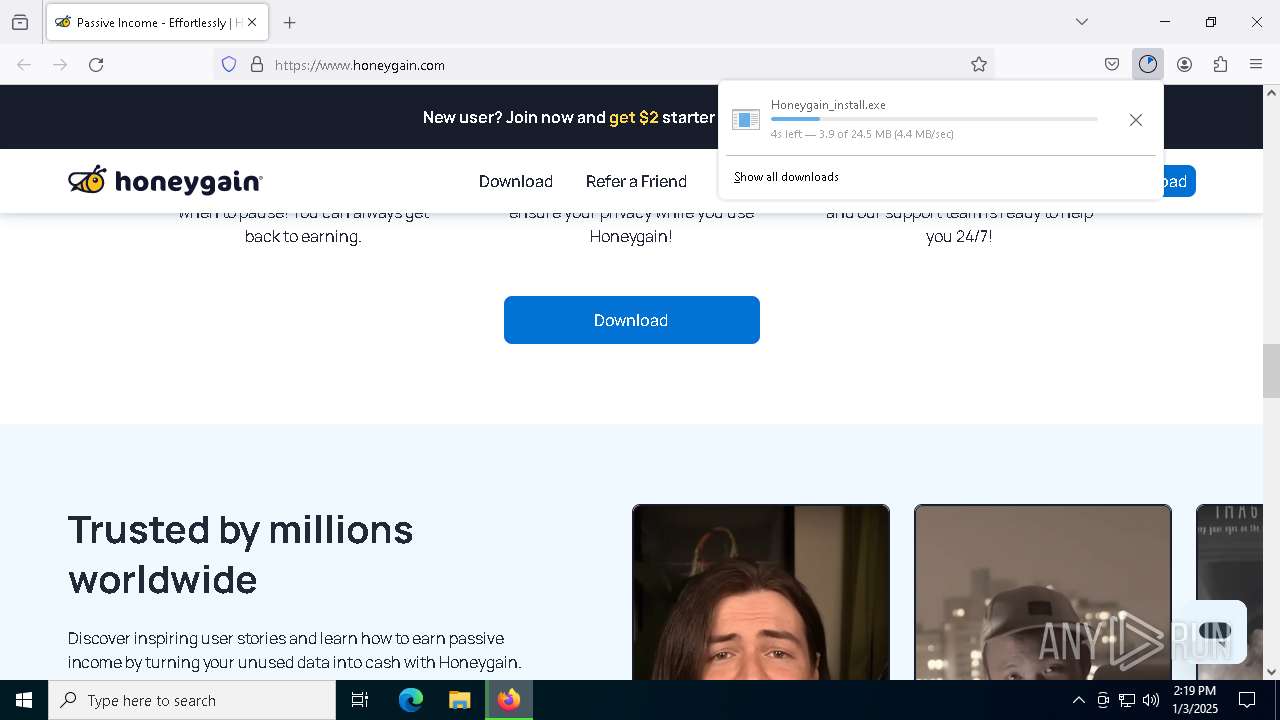
Task: Save page to Pocket
Action: point(1112,65)
